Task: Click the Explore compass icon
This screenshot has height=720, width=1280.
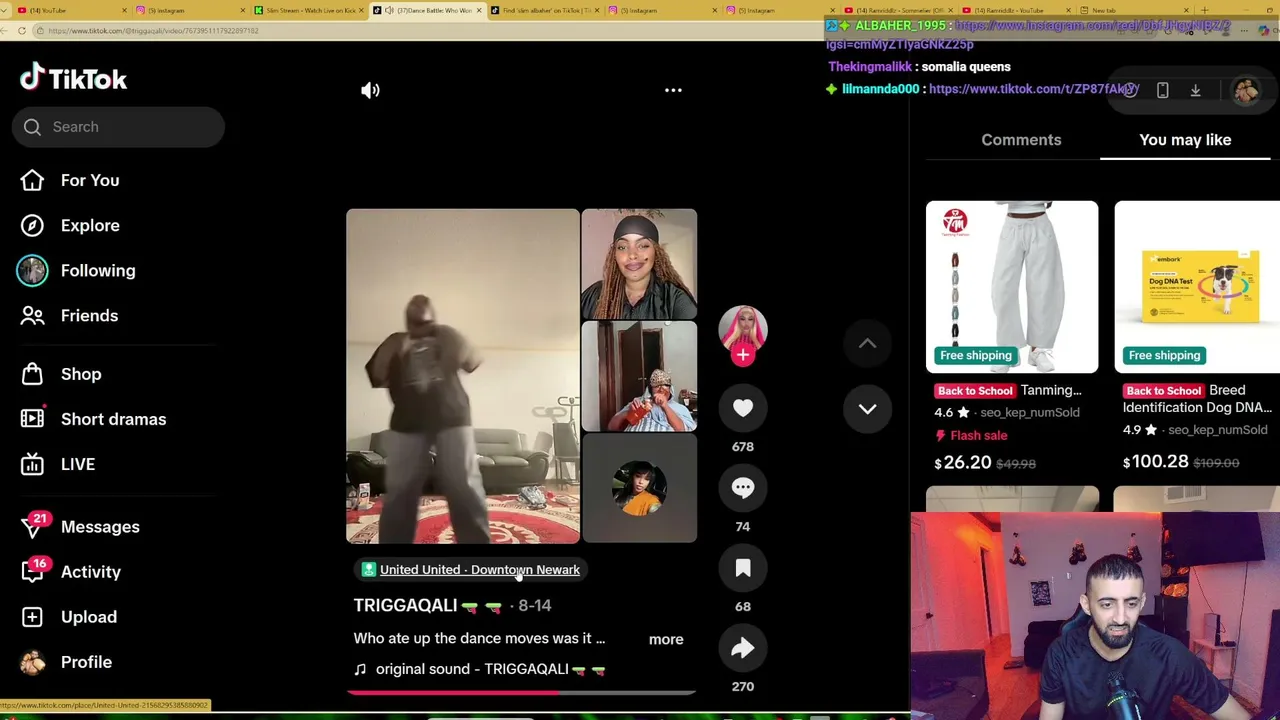Action: [32, 225]
